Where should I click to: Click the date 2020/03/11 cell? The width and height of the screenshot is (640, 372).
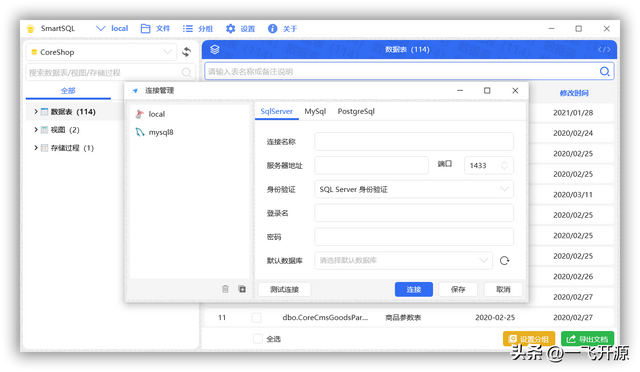tap(573, 194)
